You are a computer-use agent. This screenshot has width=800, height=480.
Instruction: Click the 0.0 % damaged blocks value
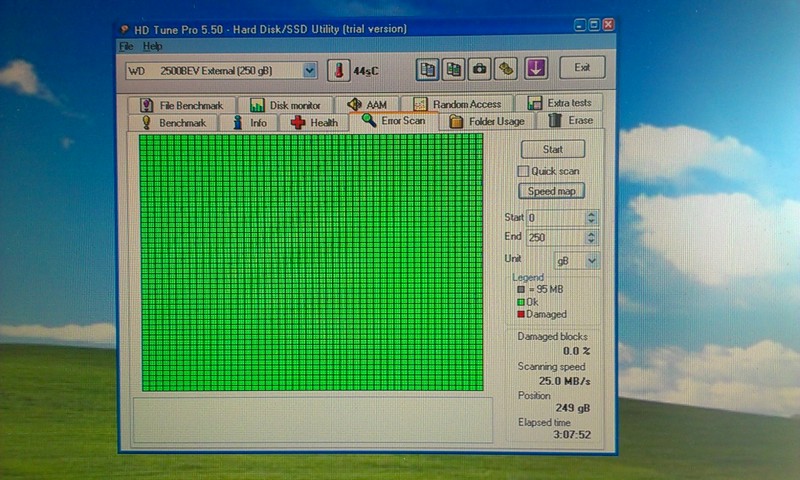tap(577, 351)
